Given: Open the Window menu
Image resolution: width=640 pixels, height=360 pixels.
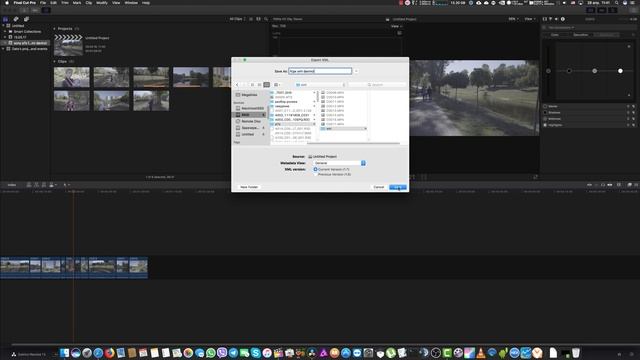Looking at the screenshot, I should tap(131, 3).
